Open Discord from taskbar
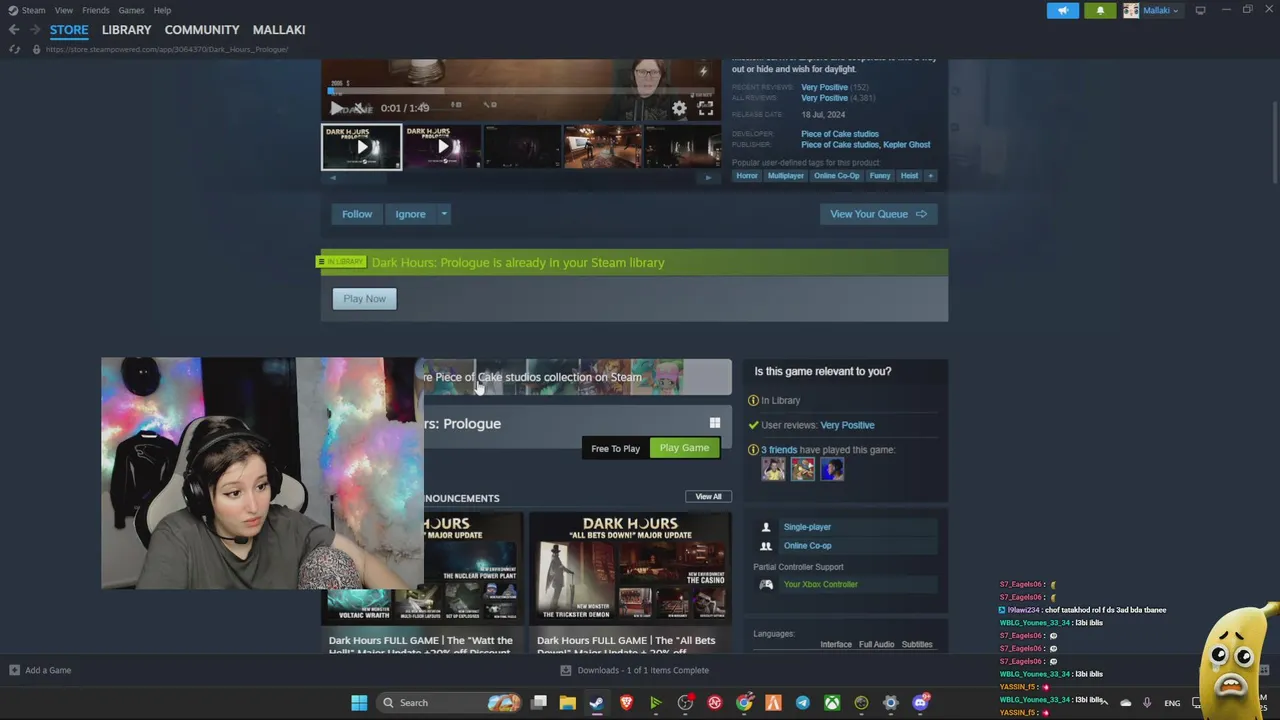This screenshot has width=1280, height=720. click(920, 703)
